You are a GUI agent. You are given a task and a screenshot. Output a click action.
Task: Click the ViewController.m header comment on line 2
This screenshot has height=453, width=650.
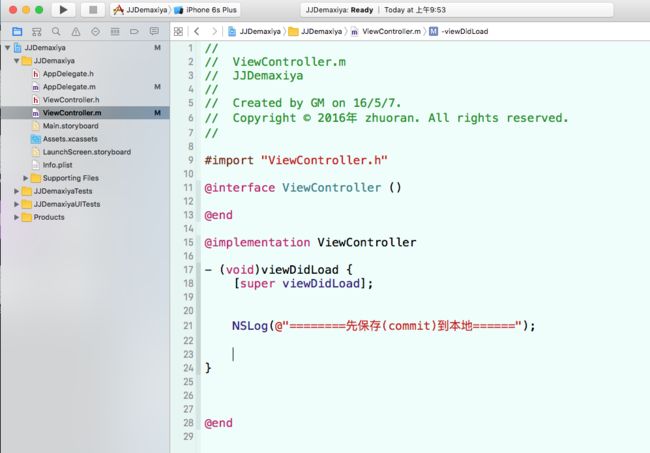click(x=275, y=62)
